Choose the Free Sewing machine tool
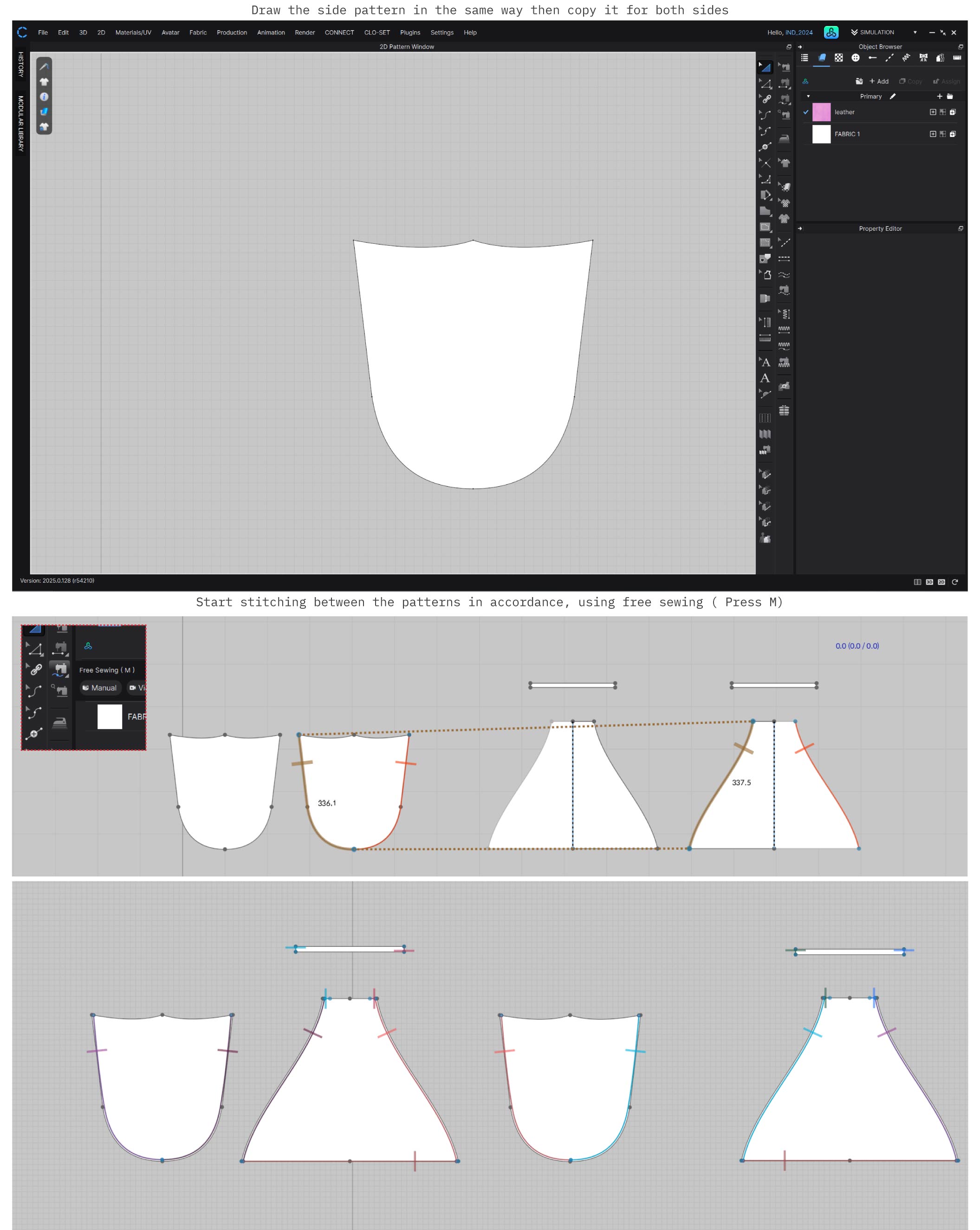Viewport: 980px width, 1230px height. point(785,99)
